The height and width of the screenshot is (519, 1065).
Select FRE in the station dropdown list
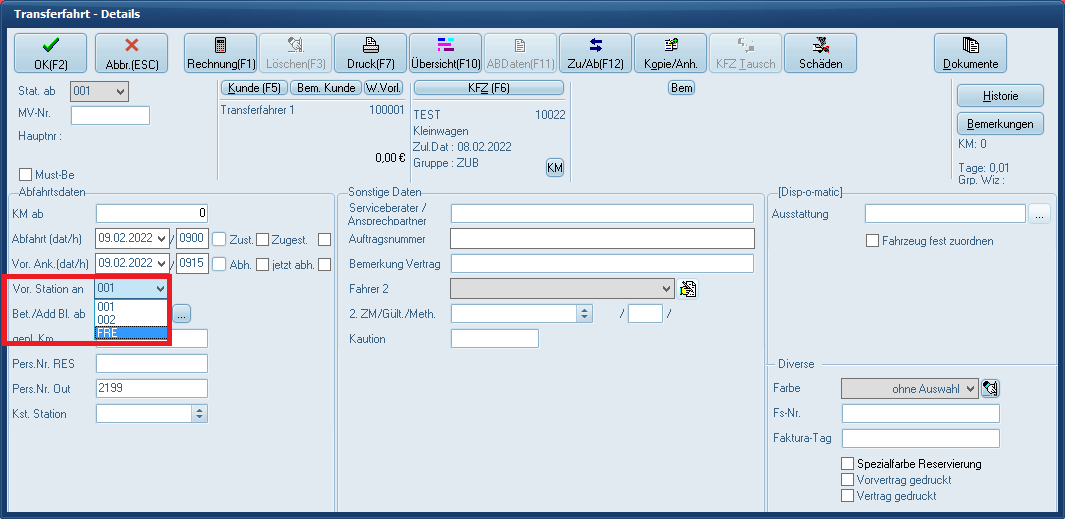[130, 332]
